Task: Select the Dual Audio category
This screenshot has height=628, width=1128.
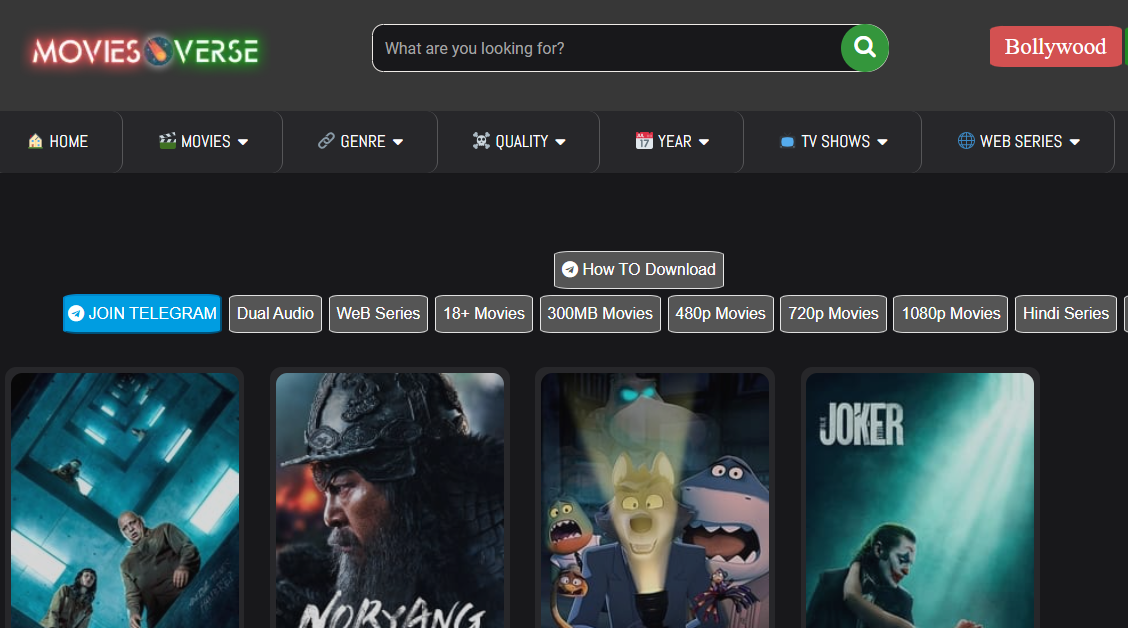Action: click(276, 314)
